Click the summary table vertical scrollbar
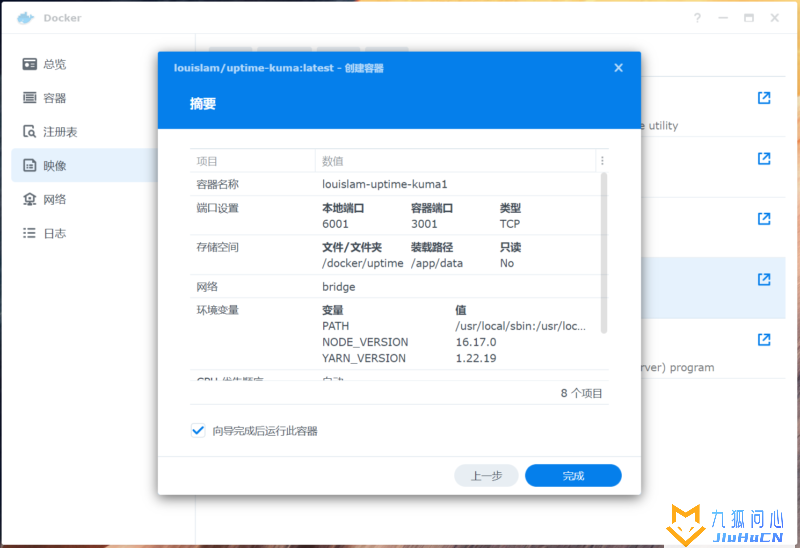The height and width of the screenshot is (548, 800). tap(604, 253)
